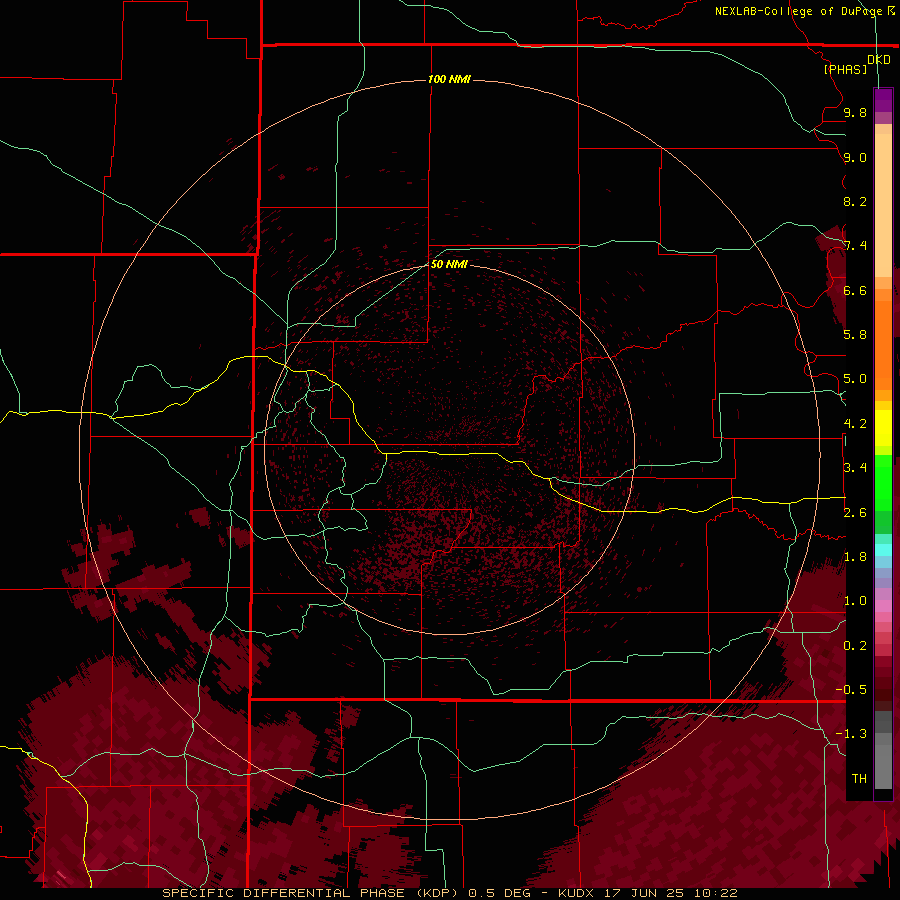Click the 50 NMI range ring label
900x900 pixels.
(449, 264)
